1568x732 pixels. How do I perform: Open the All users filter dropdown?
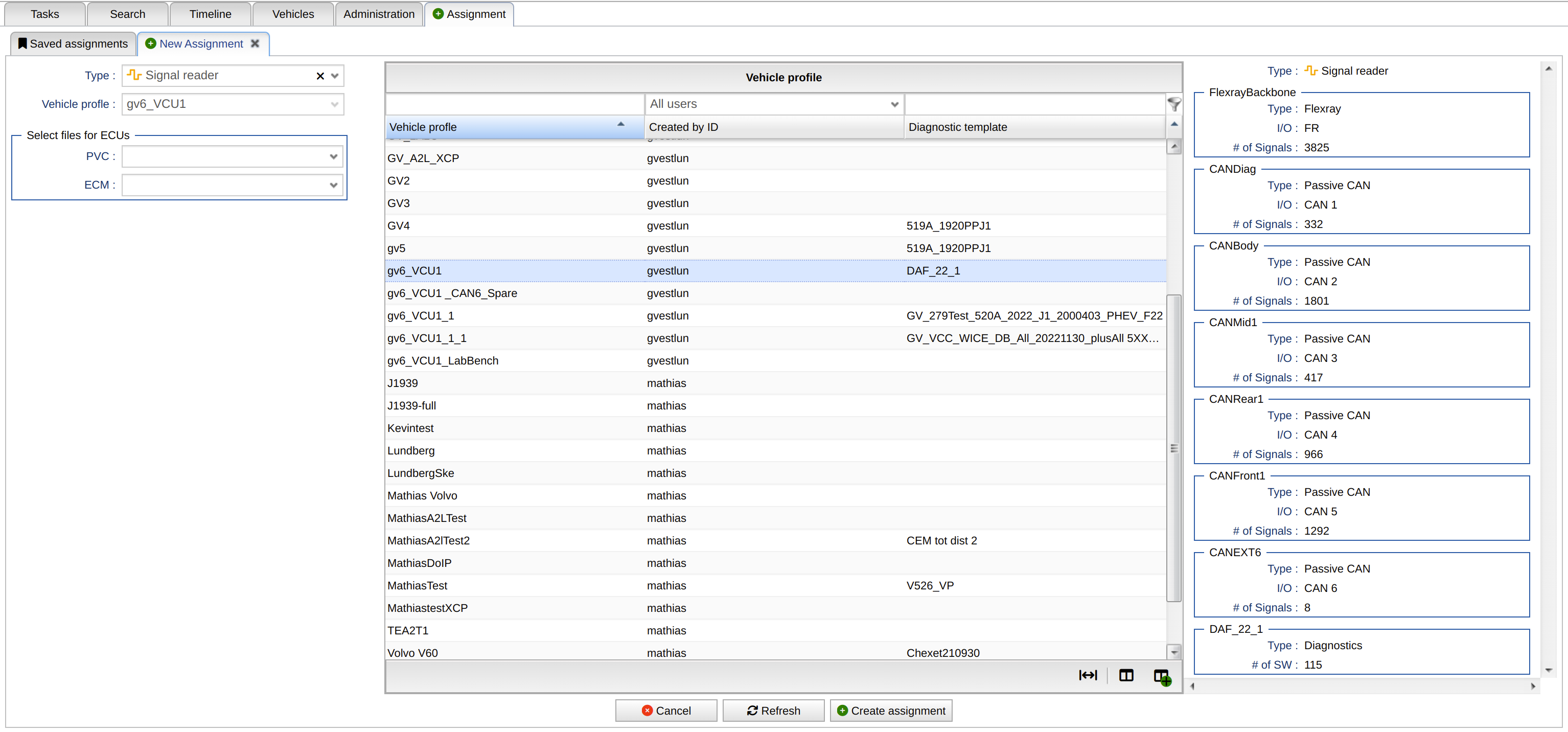tap(893, 104)
